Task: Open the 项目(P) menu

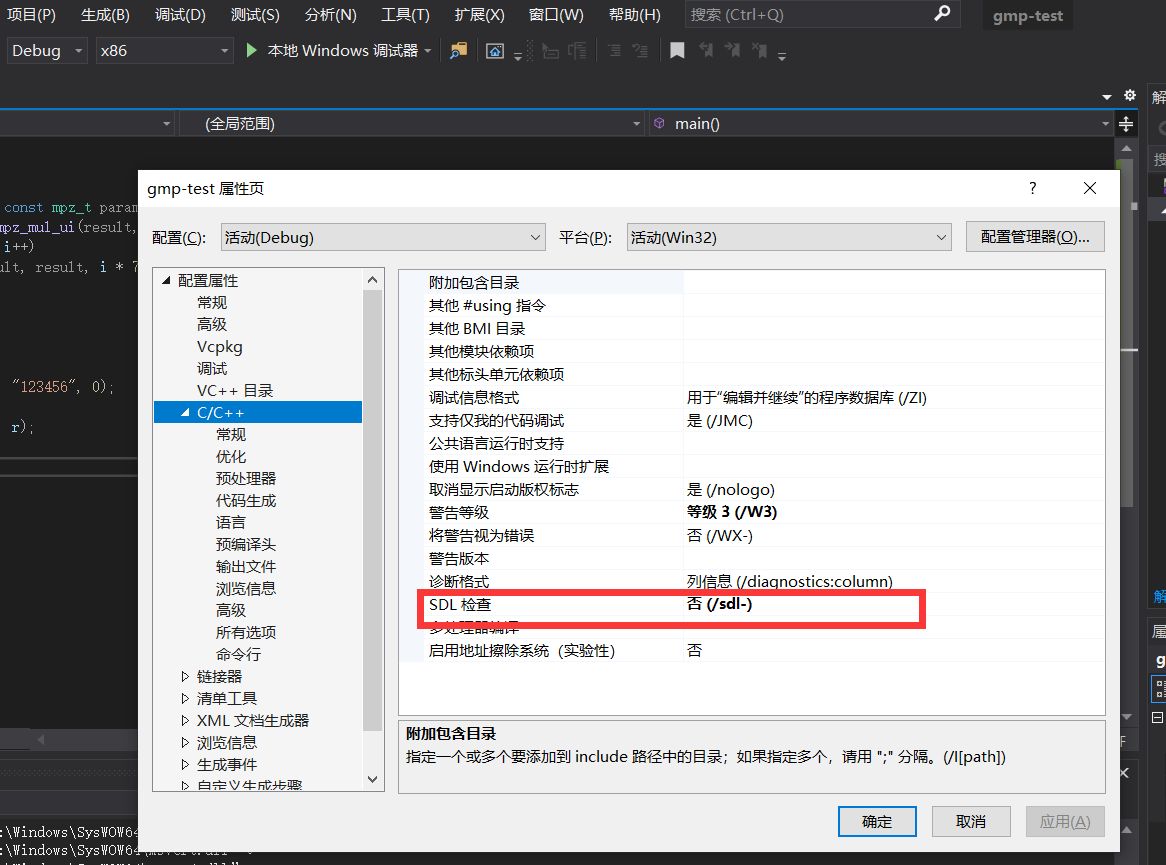Action: tap(31, 15)
